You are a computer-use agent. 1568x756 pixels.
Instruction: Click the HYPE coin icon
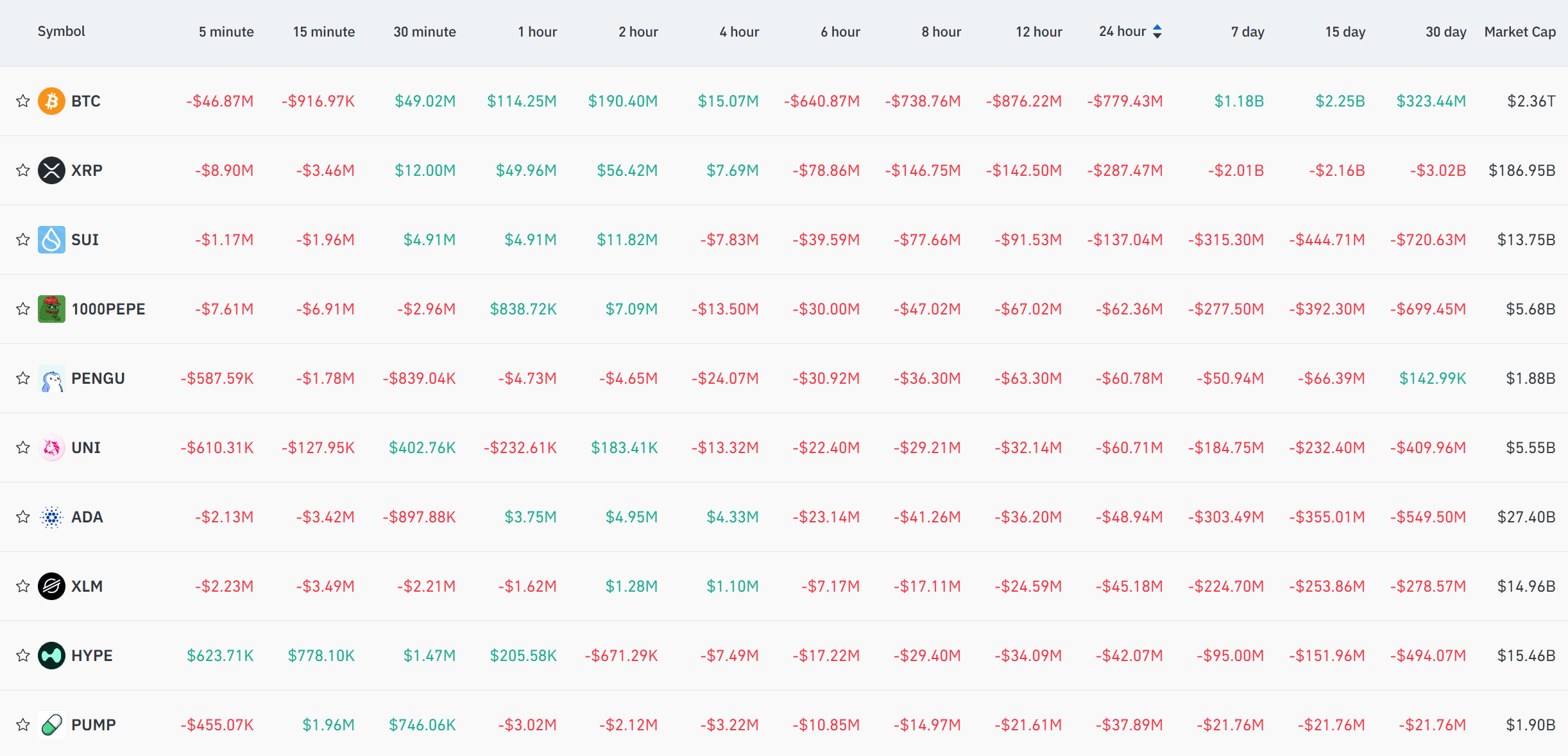pos(51,655)
